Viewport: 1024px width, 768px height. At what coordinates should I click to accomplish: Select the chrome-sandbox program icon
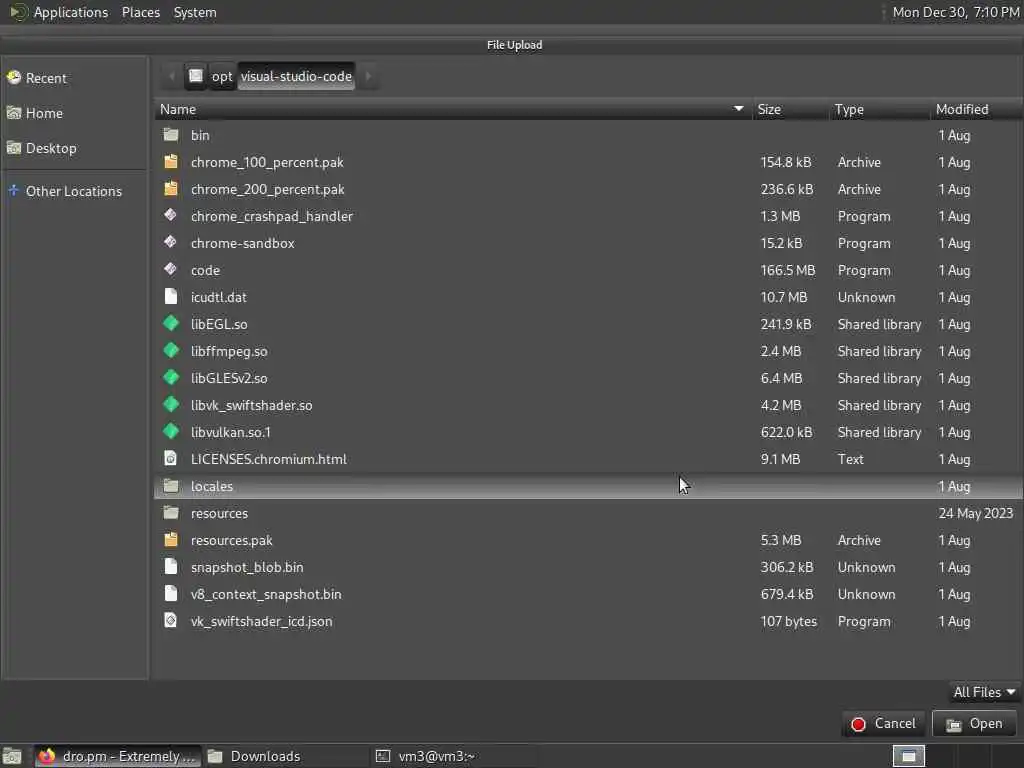click(x=171, y=242)
